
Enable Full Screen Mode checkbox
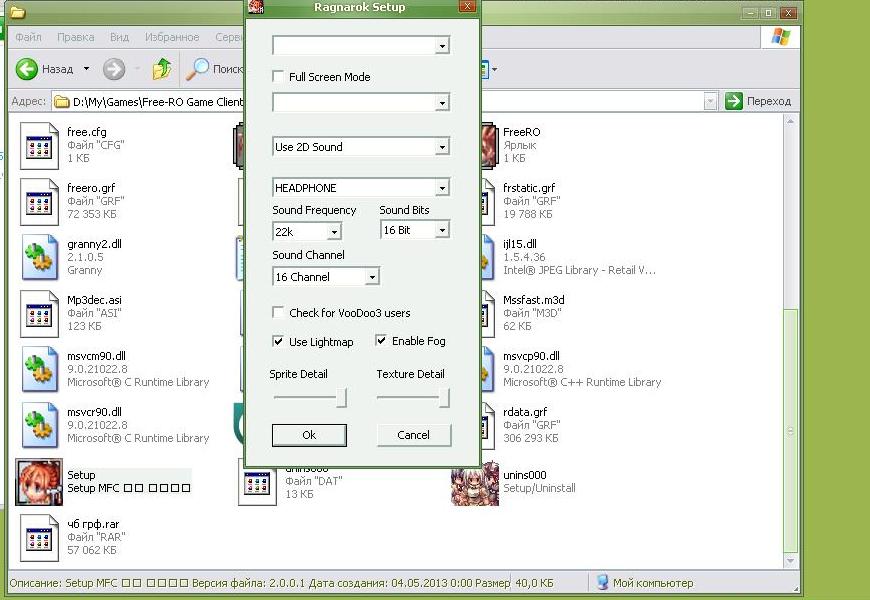click(279, 77)
